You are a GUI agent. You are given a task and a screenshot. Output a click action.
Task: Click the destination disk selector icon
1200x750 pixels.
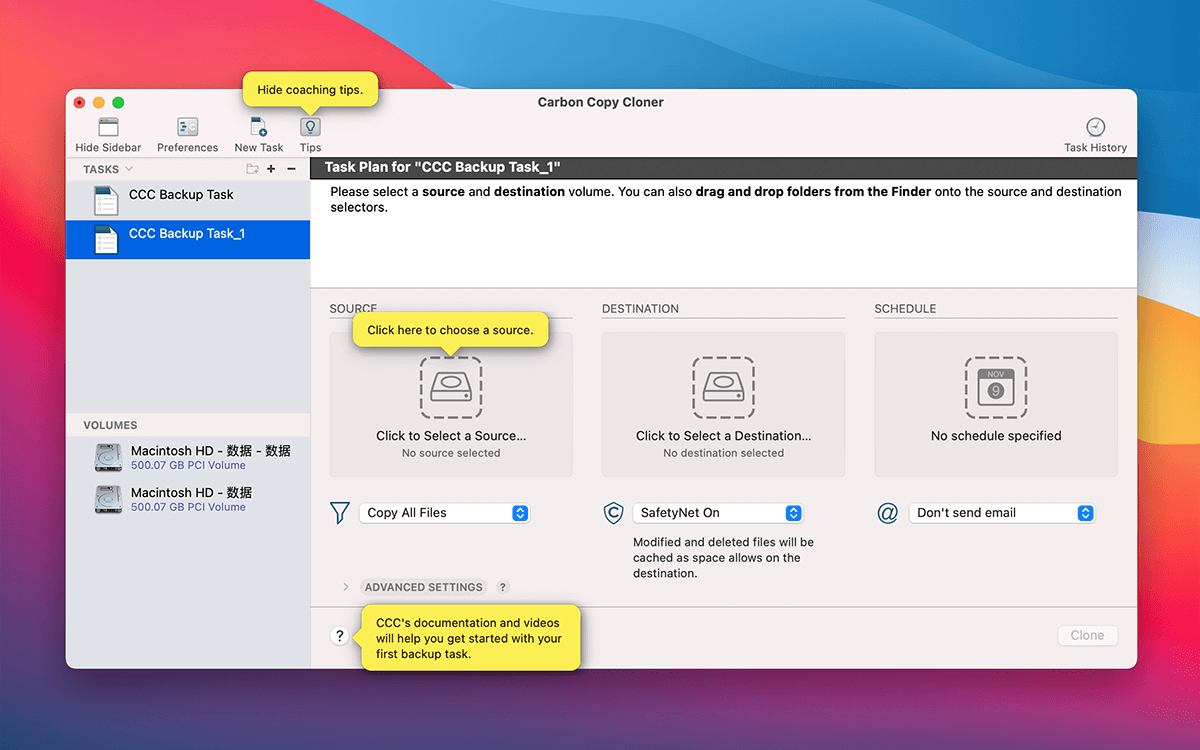click(x=723, y=387)
